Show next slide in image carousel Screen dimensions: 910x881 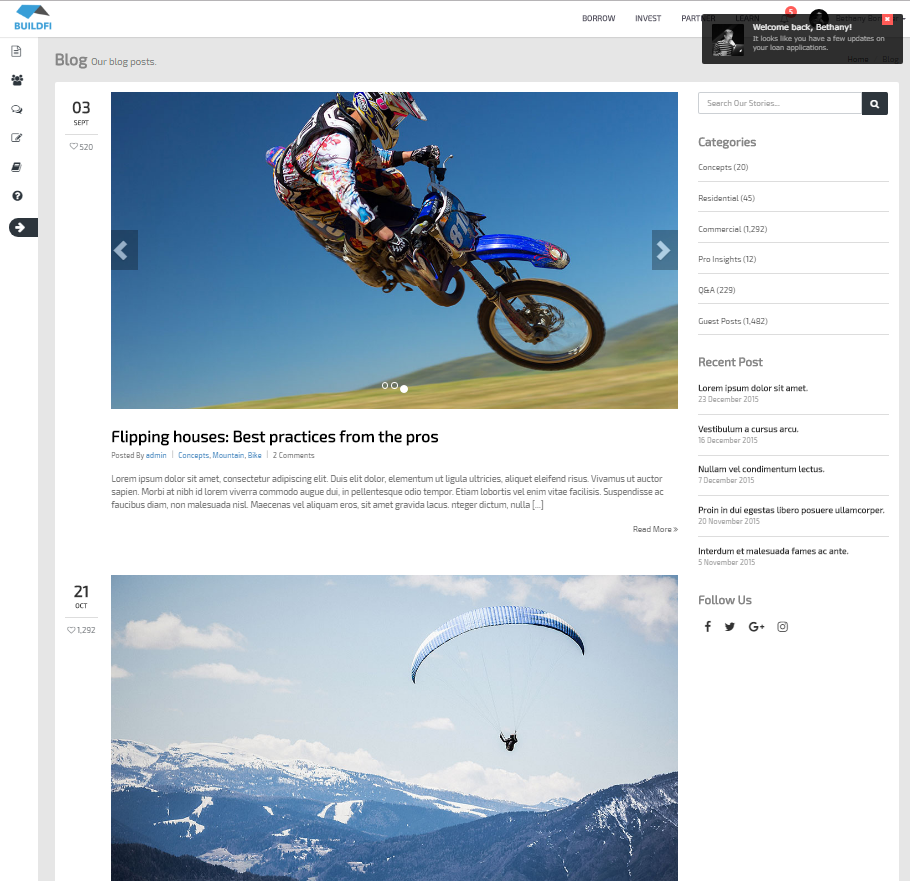click(x=665, y=250)
